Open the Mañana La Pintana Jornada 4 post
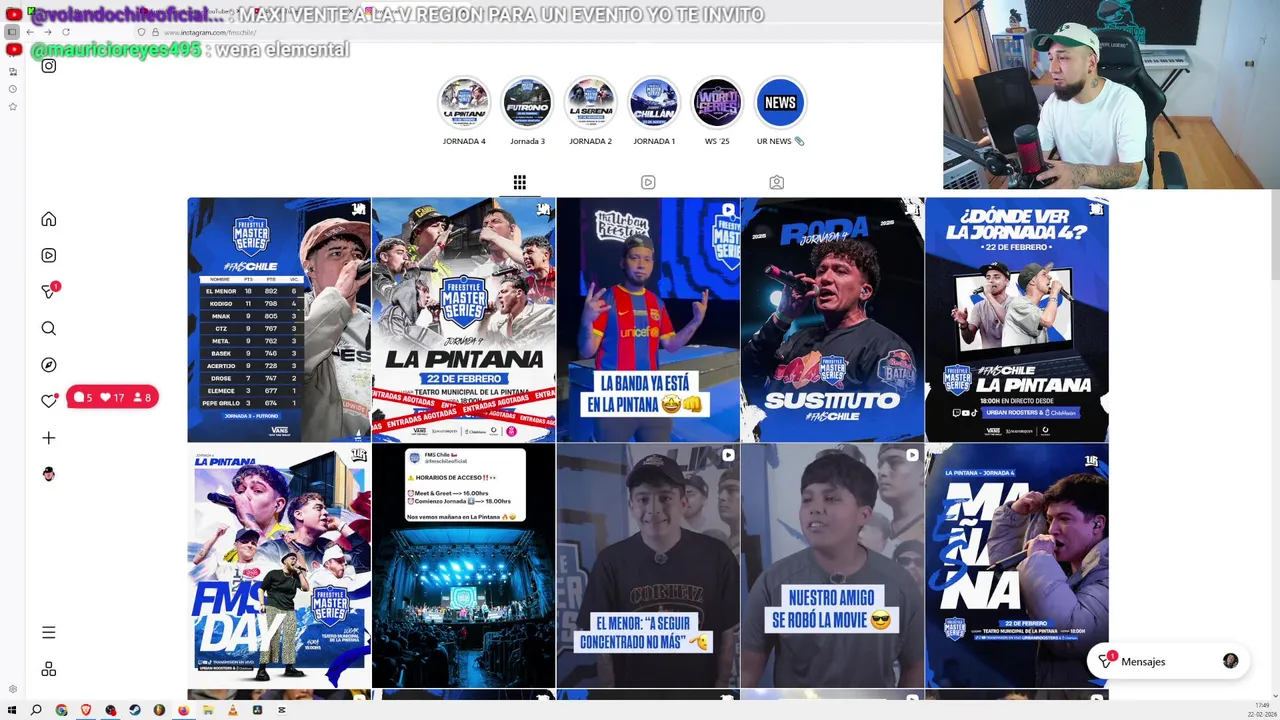 tap(1017, 566)
